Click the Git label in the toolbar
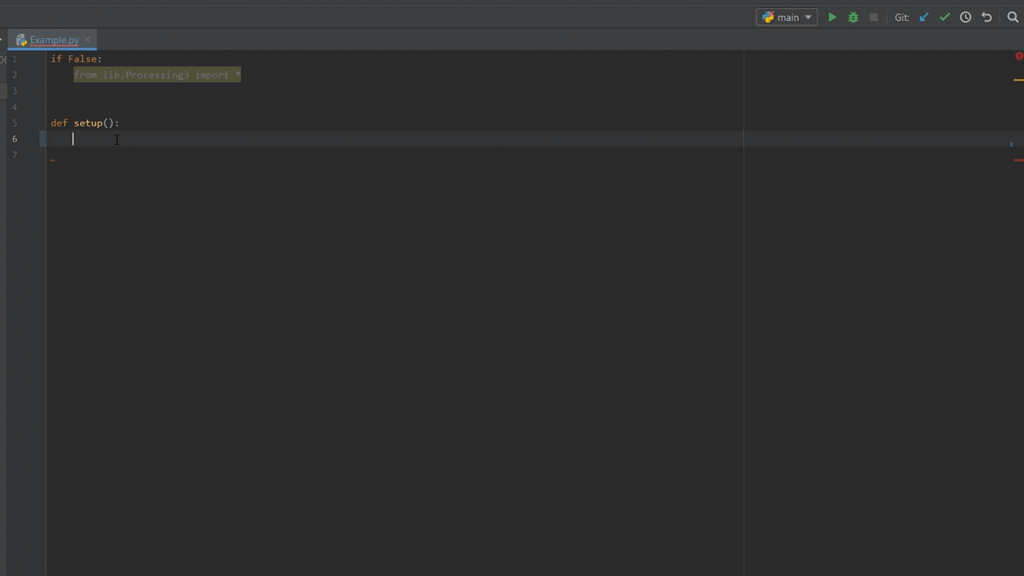Image resolution: width=1024 pixels, height=576 pixels. [900, 17]
